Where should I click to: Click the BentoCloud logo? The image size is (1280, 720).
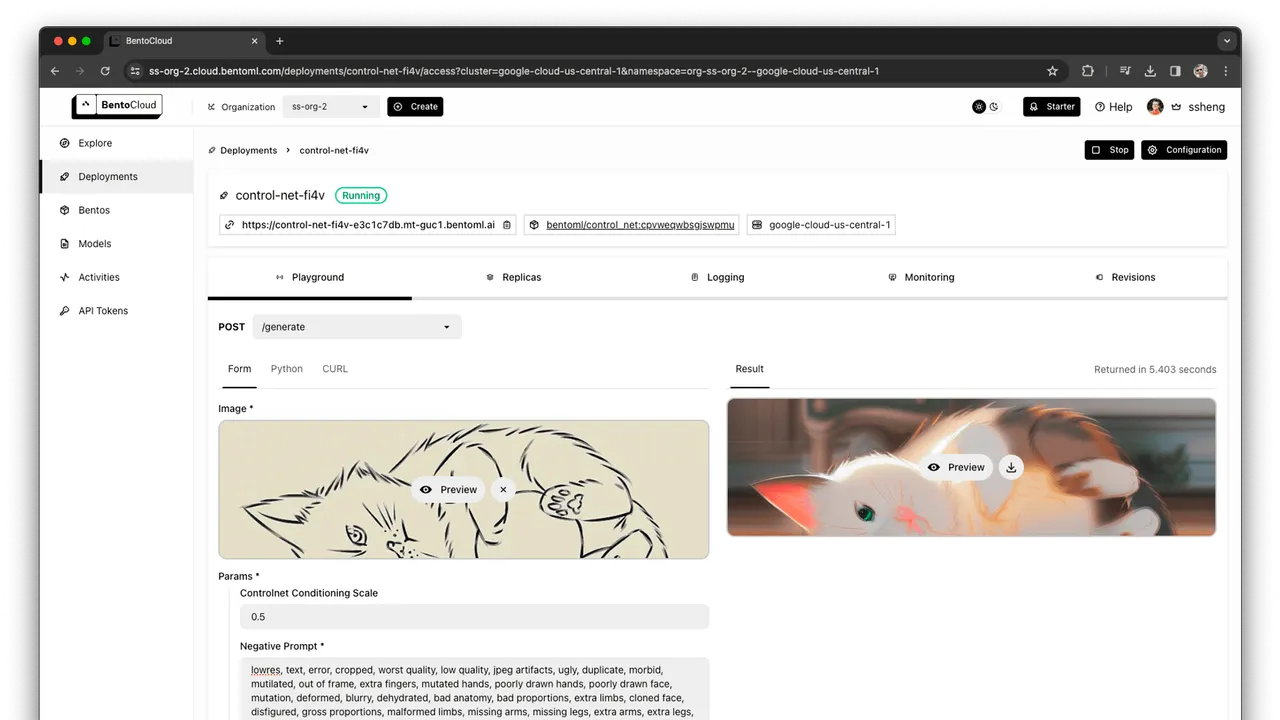click(x=117, y=105)
